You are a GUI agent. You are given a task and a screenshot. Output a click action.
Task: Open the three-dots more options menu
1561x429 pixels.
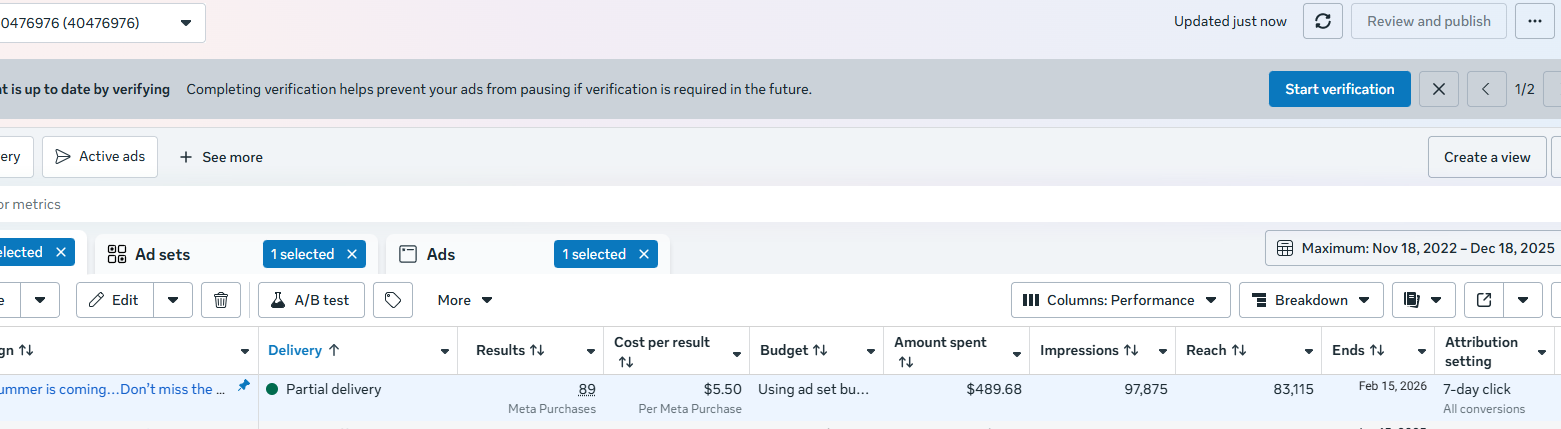[x=1535, y=21]
